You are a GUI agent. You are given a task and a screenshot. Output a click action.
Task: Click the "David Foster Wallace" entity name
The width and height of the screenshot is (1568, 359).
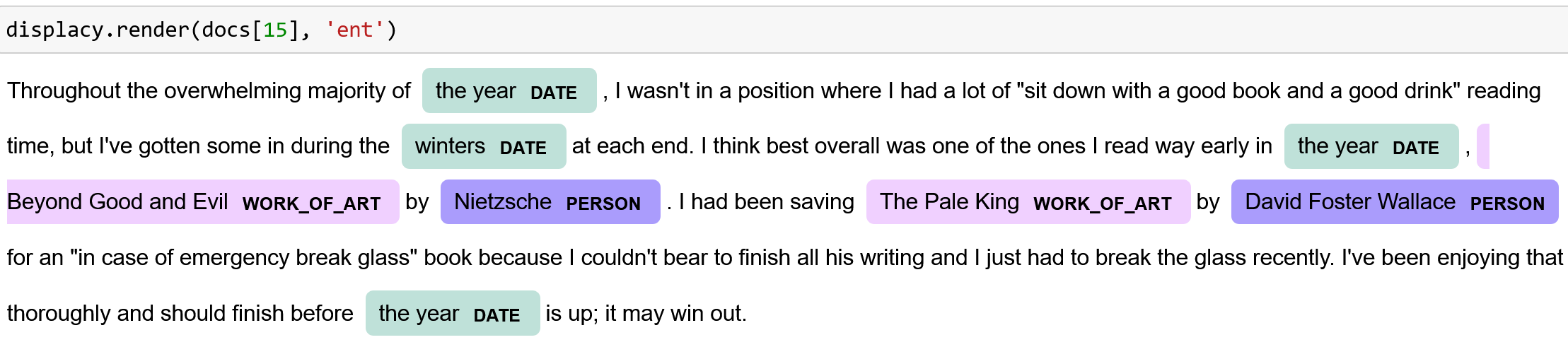point(1349,202)
